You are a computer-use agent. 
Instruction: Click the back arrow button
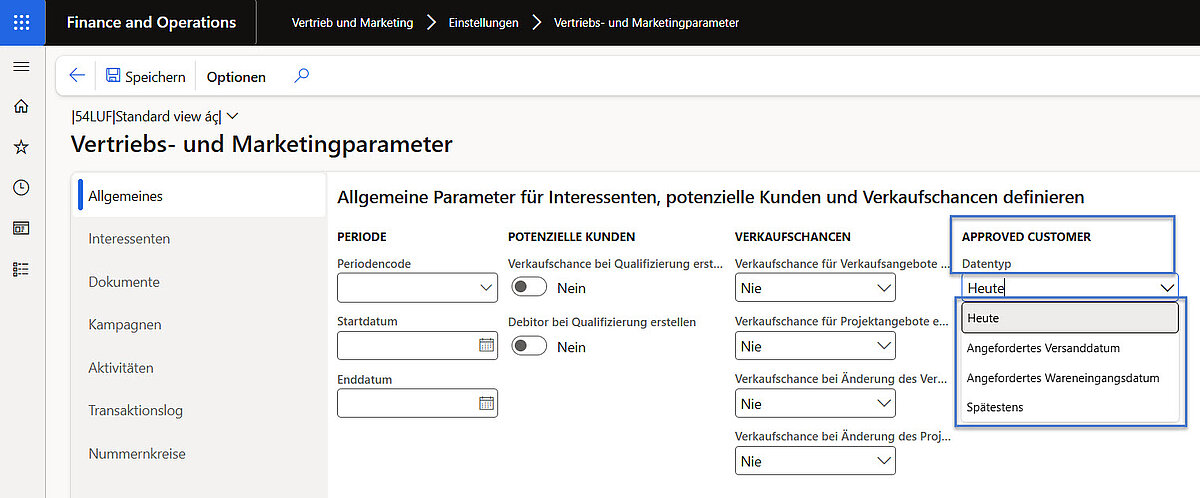coord(77,76)
